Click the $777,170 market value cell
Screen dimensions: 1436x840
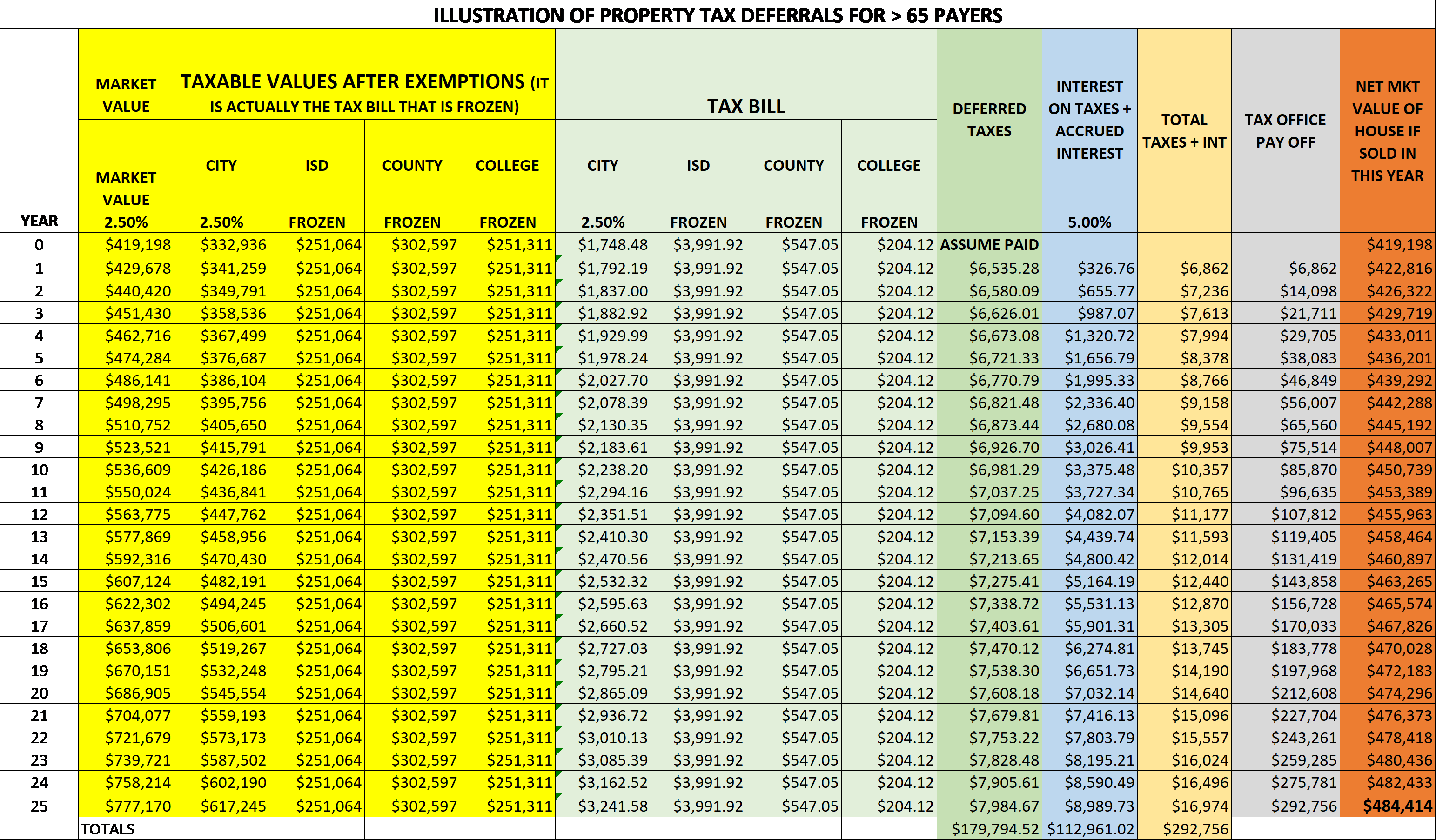138,806
